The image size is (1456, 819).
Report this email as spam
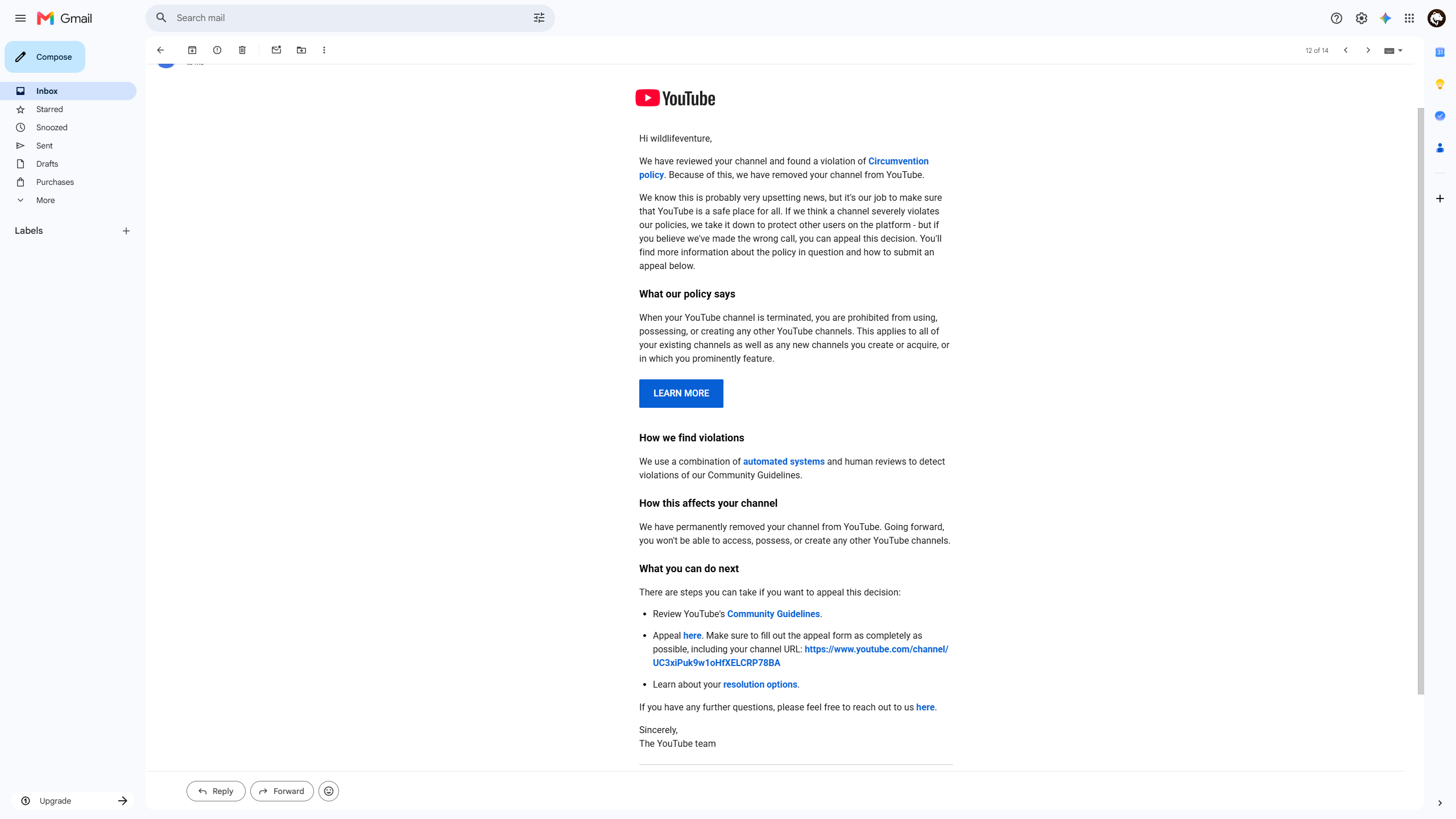point(217,50)
